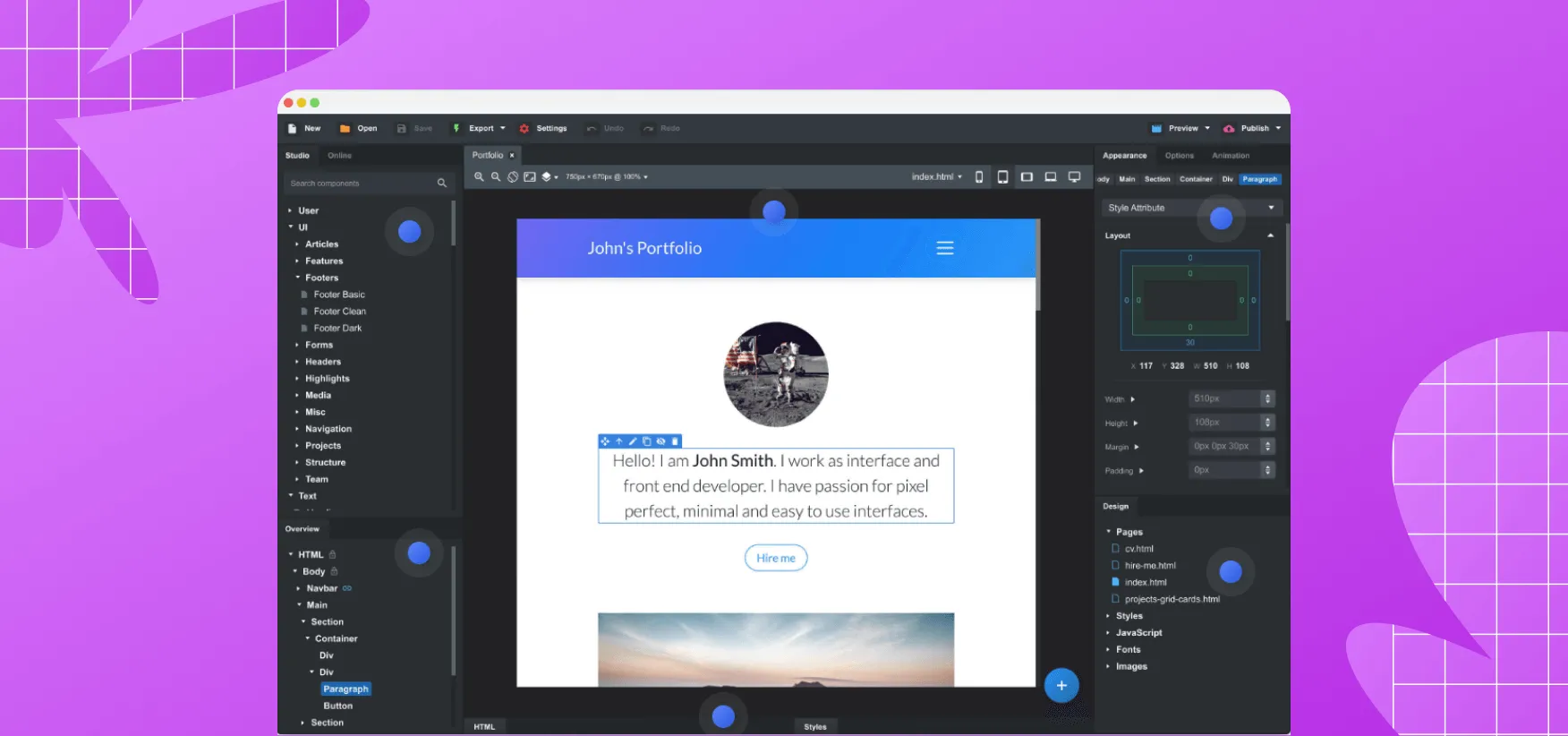
Task: Switch to the Online tab
Action: point(340,156)
